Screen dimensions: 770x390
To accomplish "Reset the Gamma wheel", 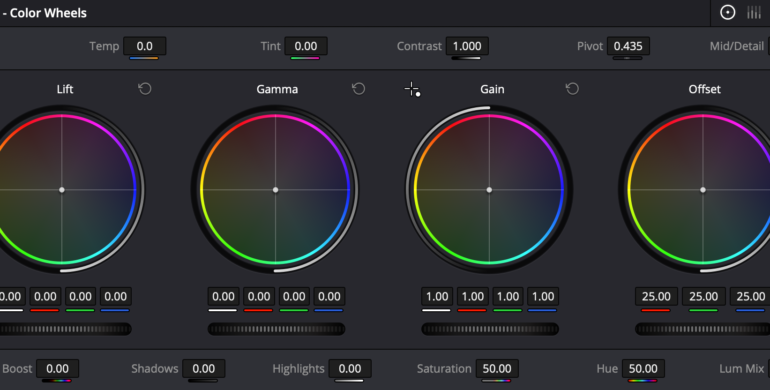I will click(x=358, y=89).
